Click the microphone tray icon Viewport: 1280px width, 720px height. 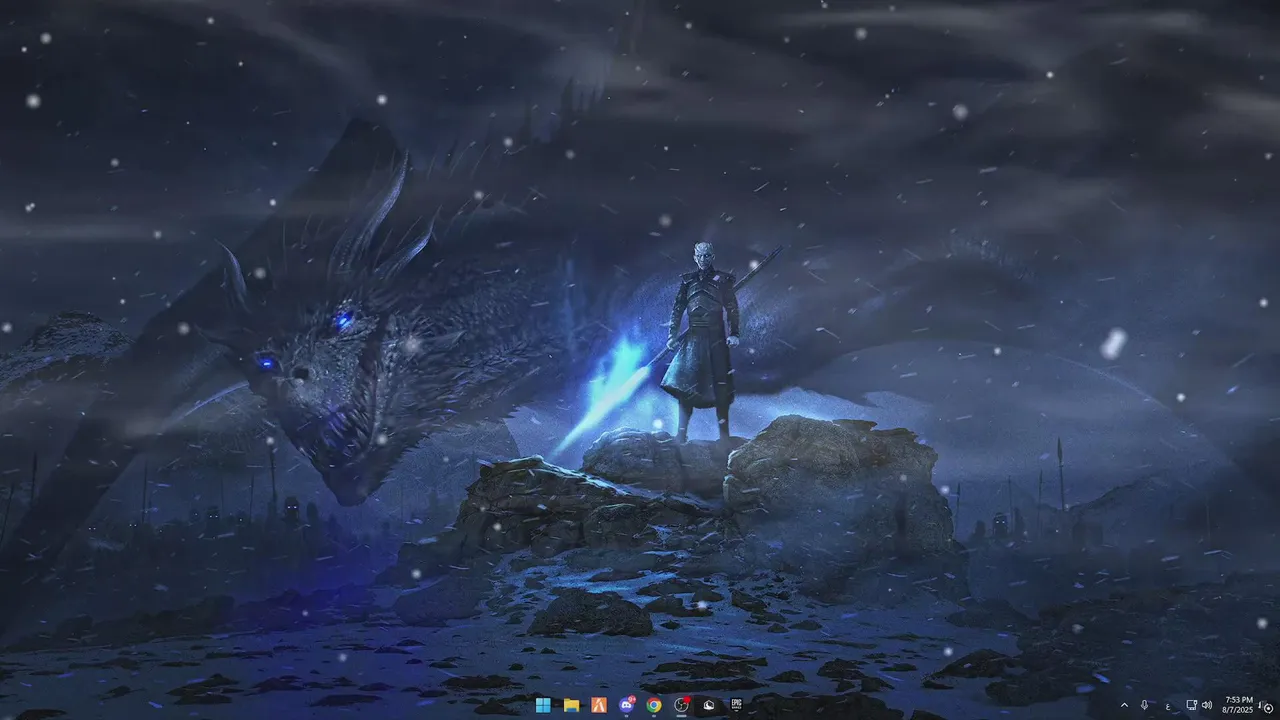pyautogui.click(x=1145, y=705)
